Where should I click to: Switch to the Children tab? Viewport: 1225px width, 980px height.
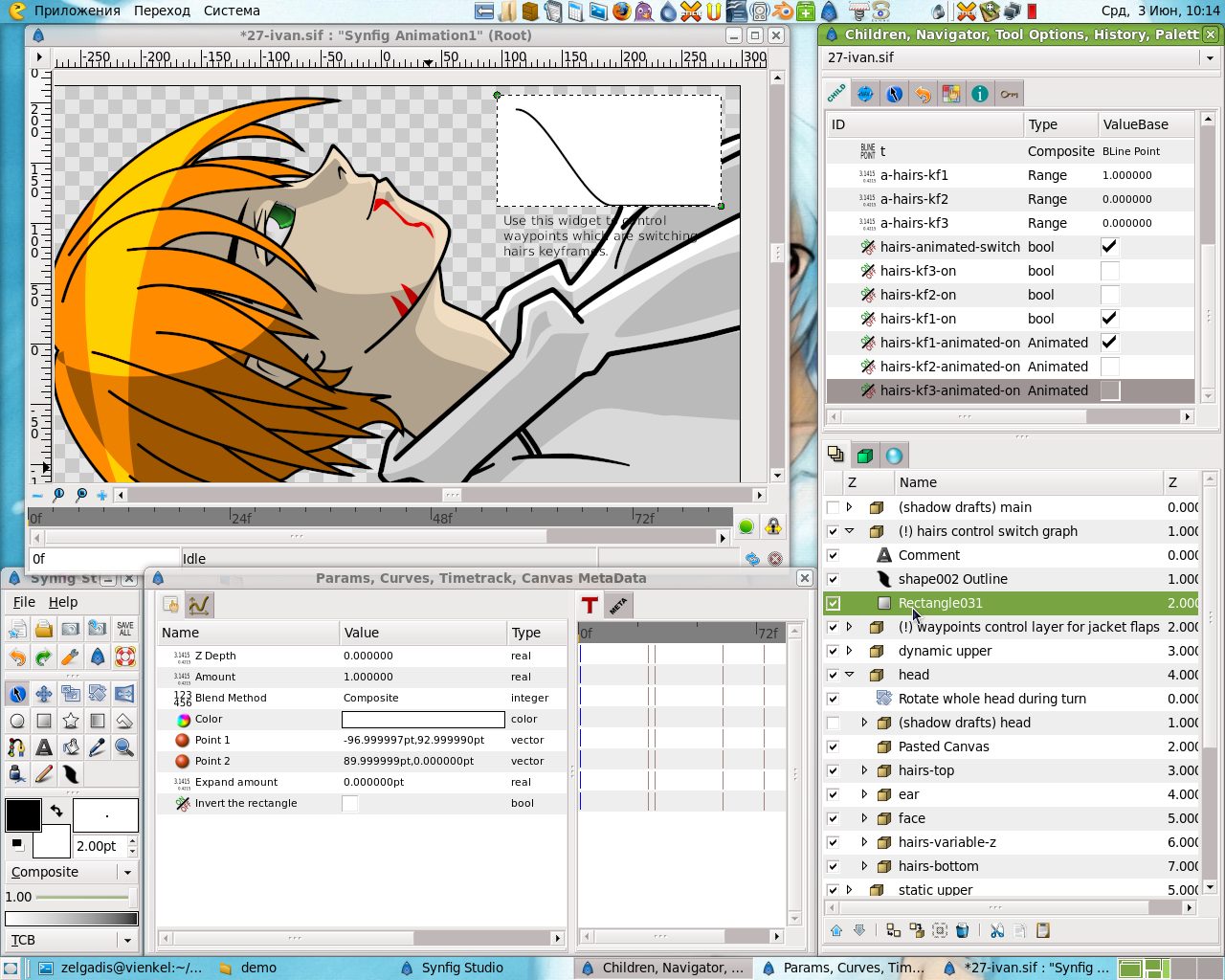coord(836,94)
